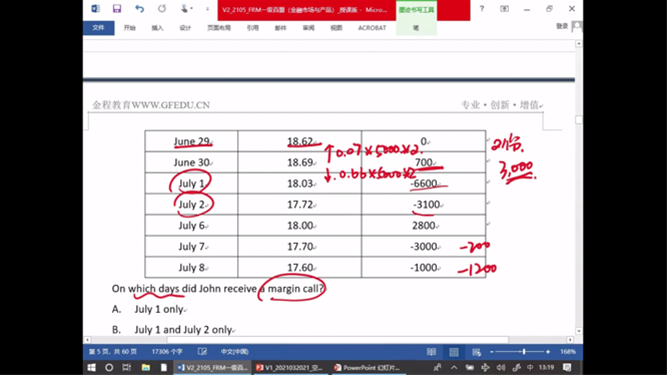Save the document with the floppy disk icon
This screenshot has height=375, width=667.
pyautogui.click(x=117, y=9)
